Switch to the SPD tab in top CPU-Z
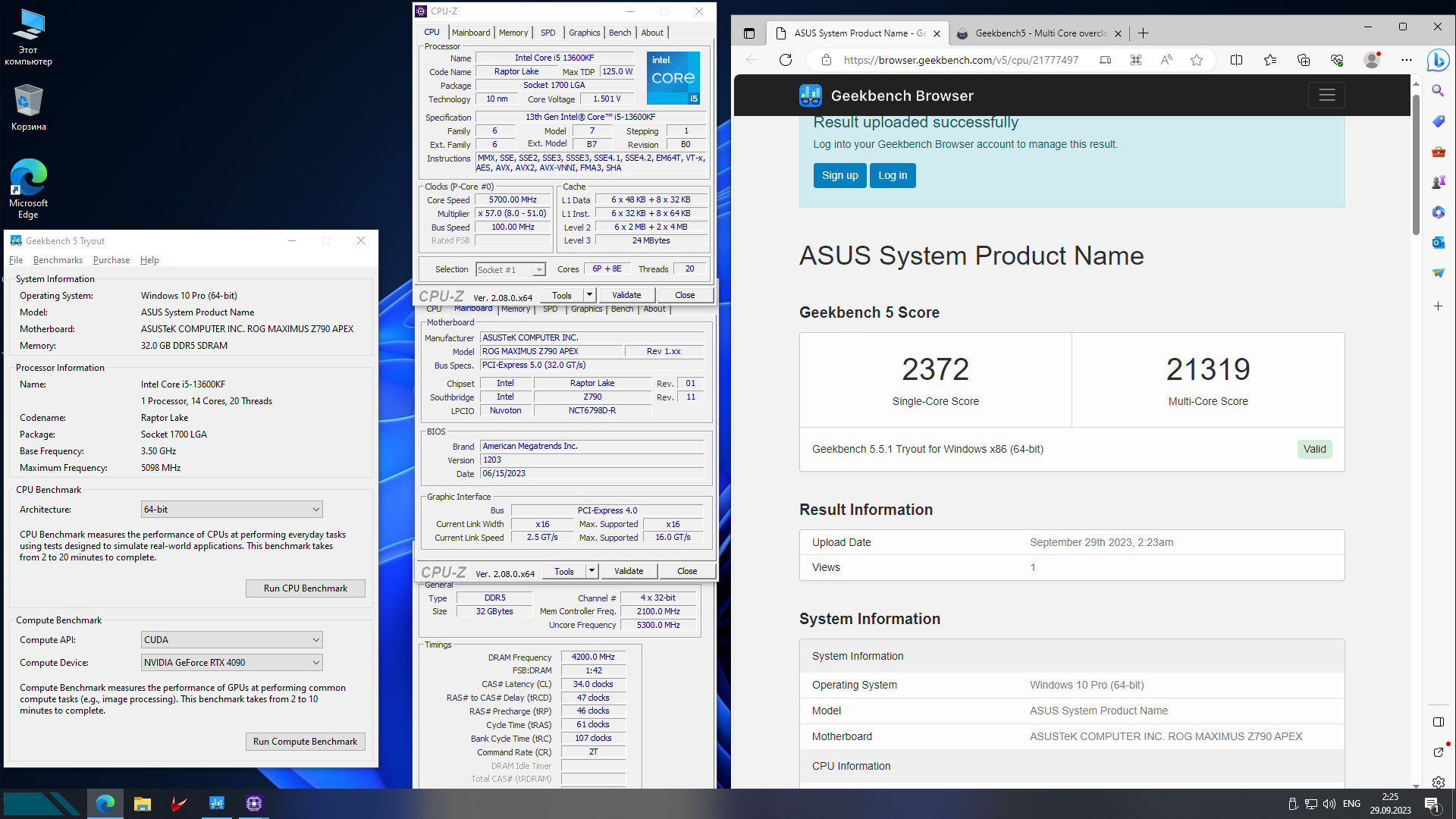Viewport: 1456px width, 819px height. pos(548,33)
